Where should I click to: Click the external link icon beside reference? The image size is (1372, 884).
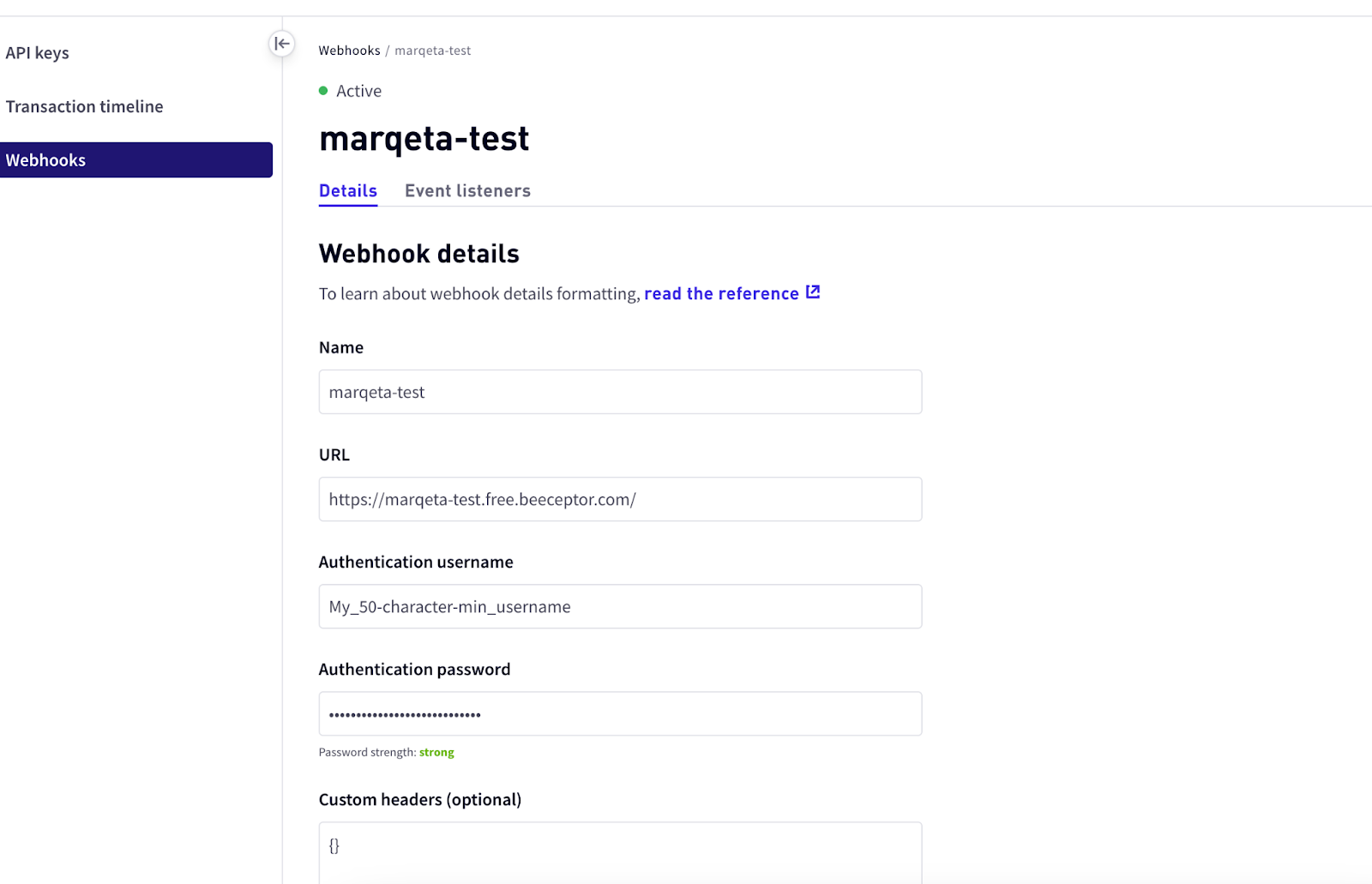[813, 292]
